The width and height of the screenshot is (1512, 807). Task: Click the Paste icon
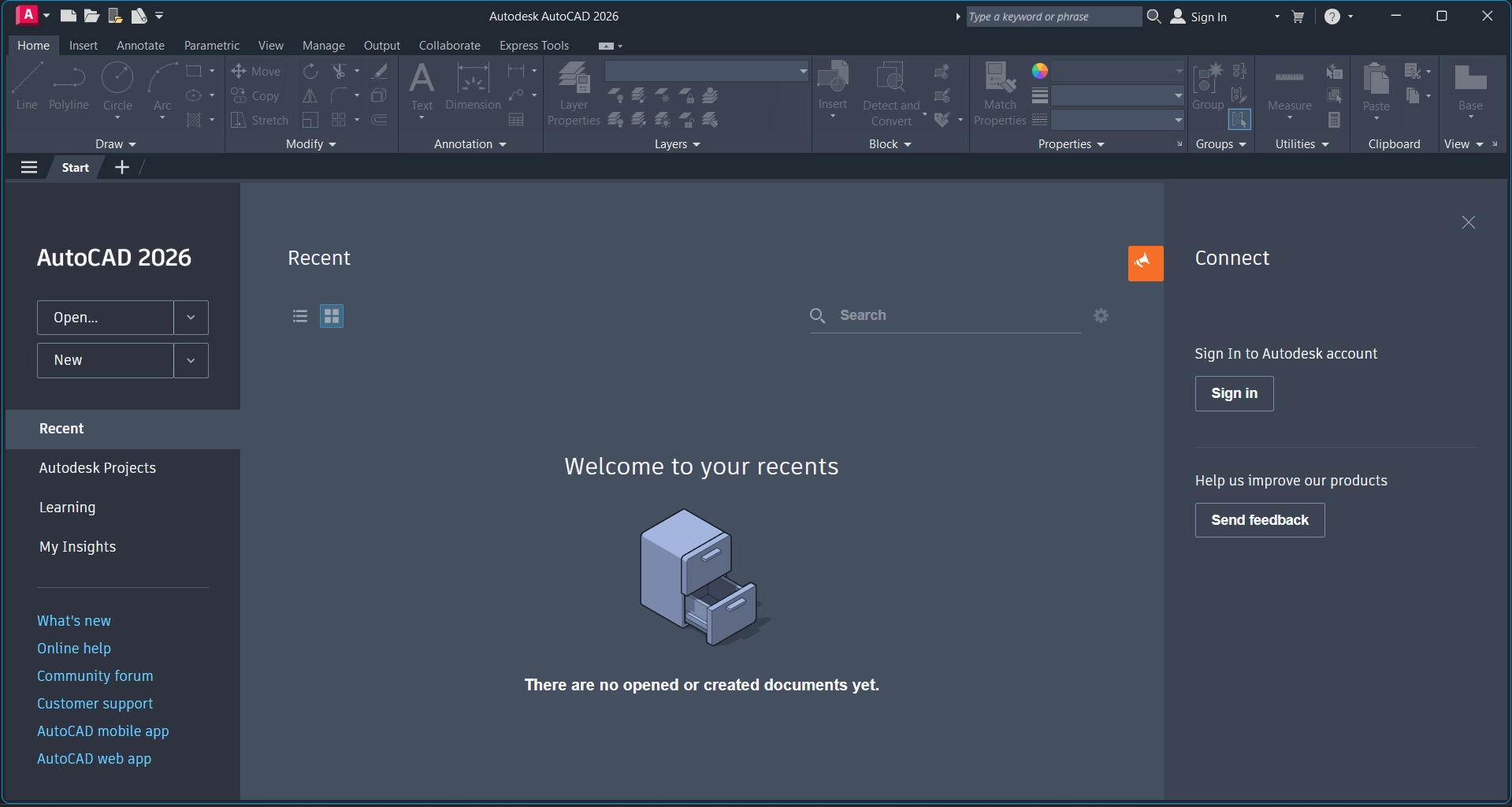[1376, 80]
